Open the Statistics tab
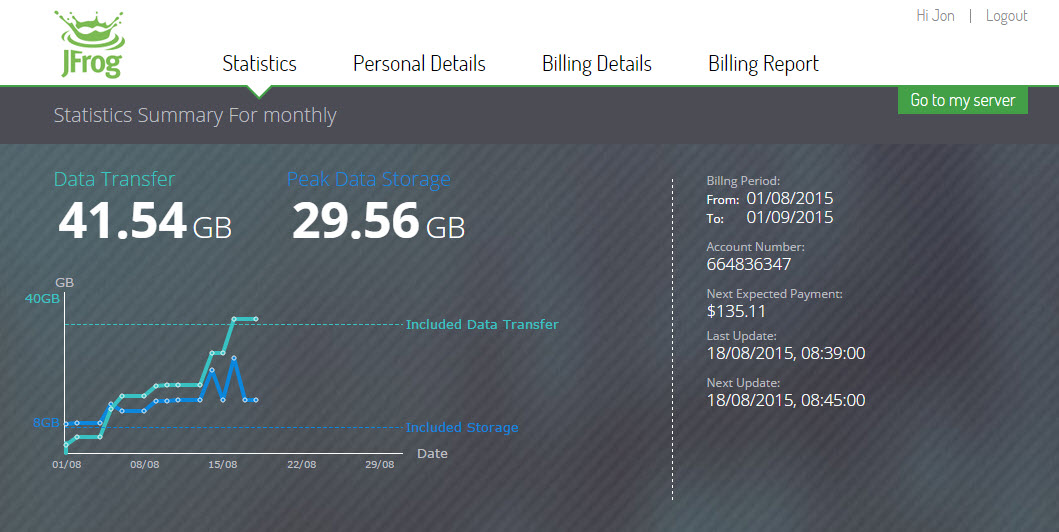 [259, 64]
